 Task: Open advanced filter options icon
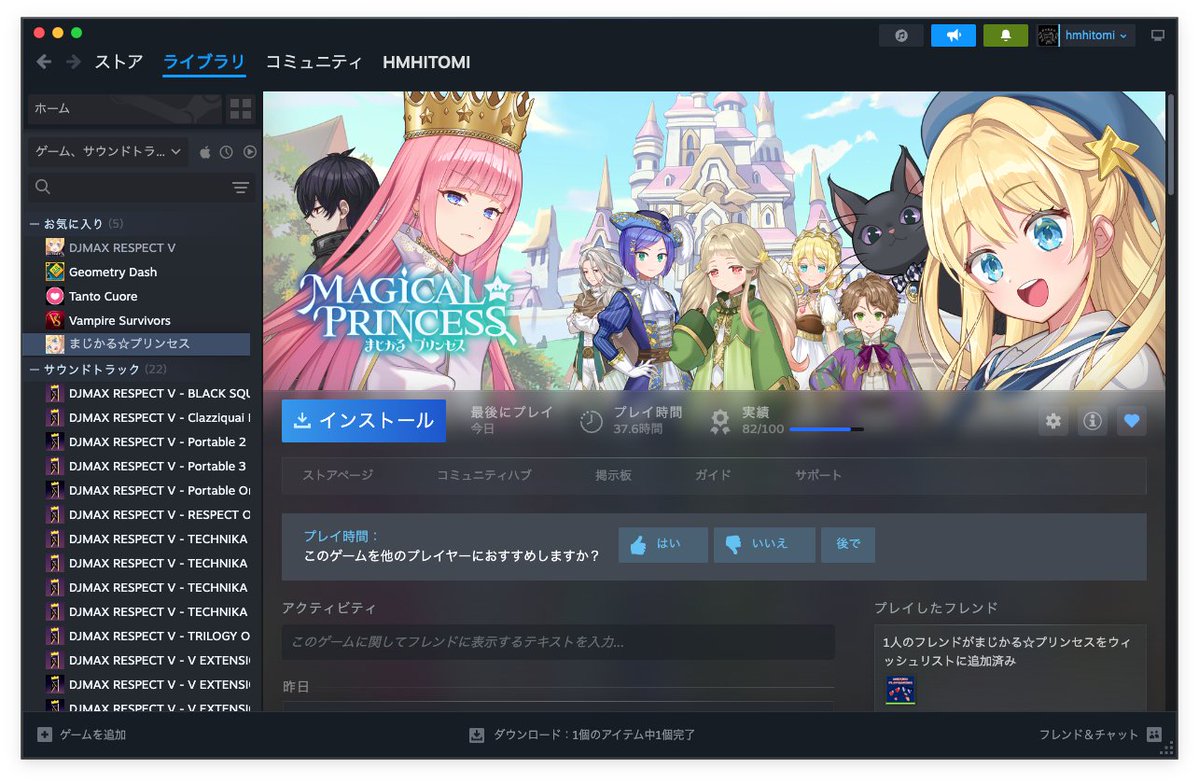pos(240,187)
